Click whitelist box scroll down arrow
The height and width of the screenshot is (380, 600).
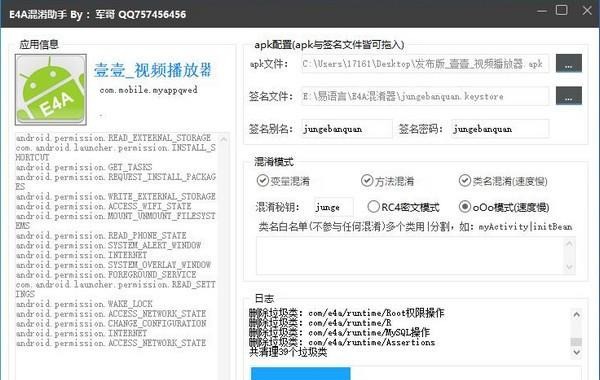[x=569, y=267]
